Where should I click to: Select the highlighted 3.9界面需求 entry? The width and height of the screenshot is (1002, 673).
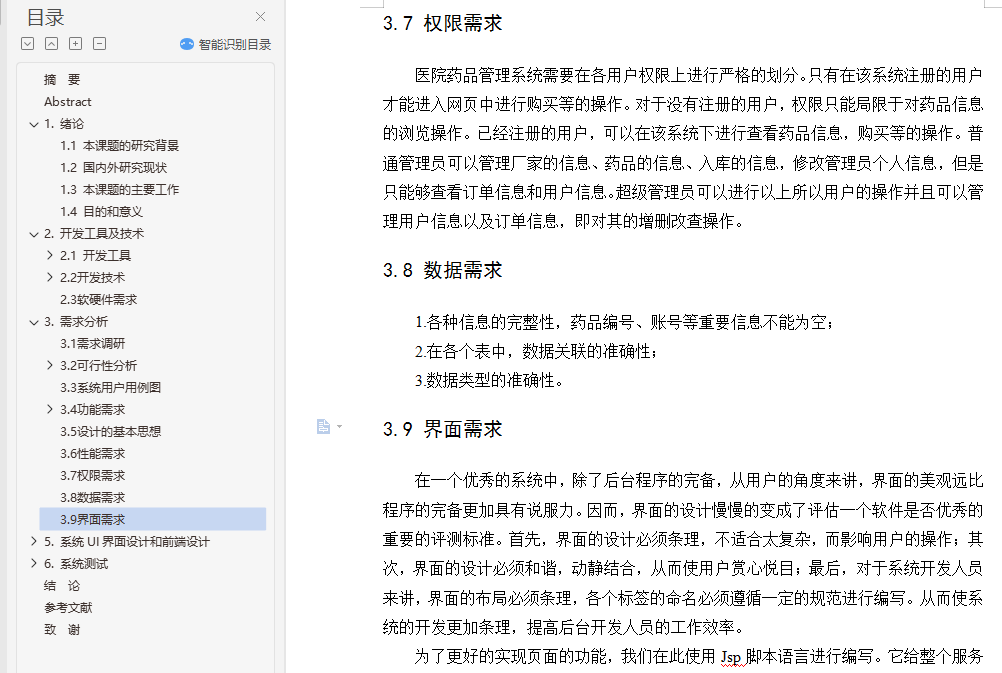[x=153, y=520]
